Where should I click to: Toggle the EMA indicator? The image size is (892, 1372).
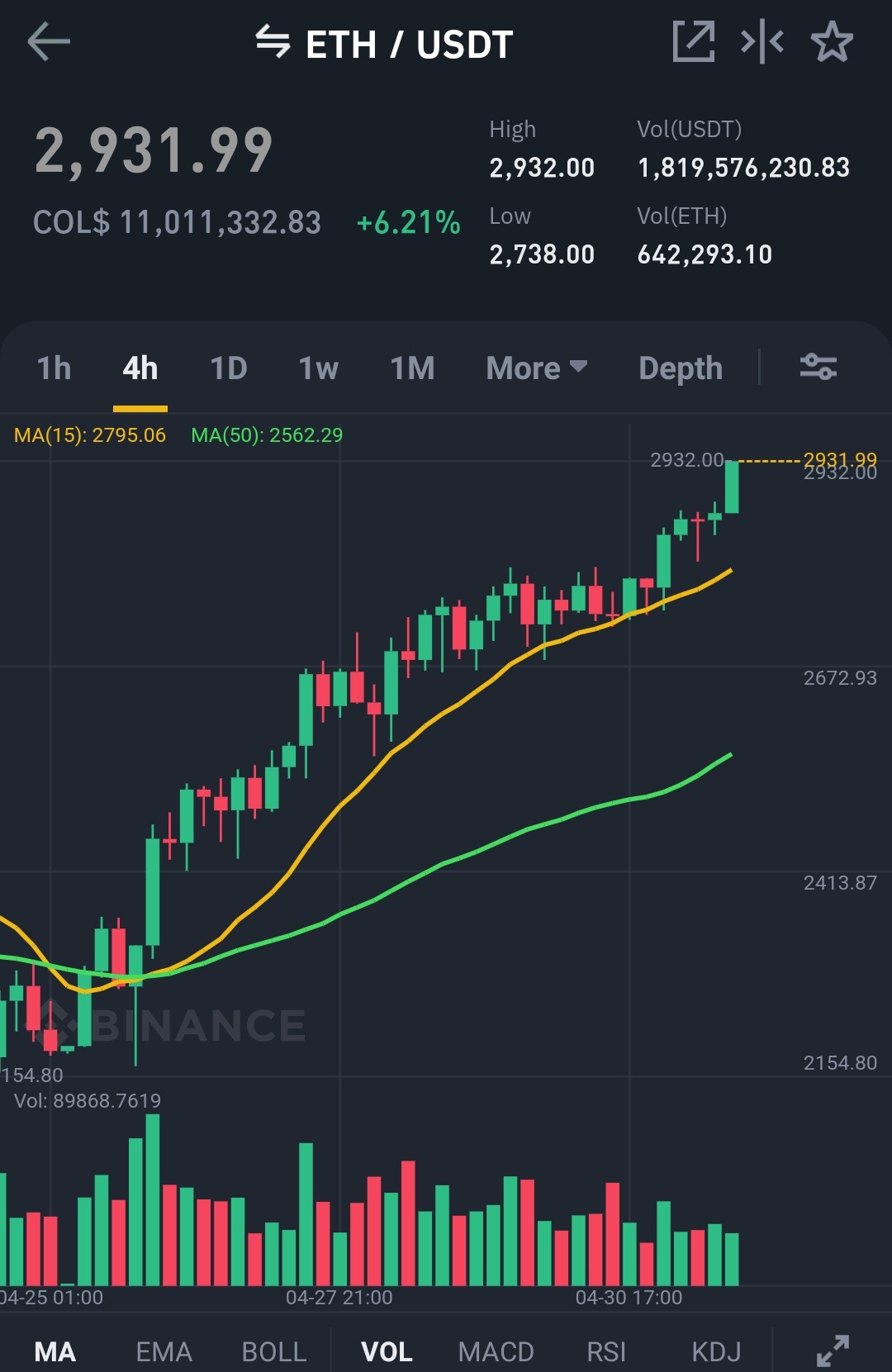pyautogui.click(x=164, y=1351)
